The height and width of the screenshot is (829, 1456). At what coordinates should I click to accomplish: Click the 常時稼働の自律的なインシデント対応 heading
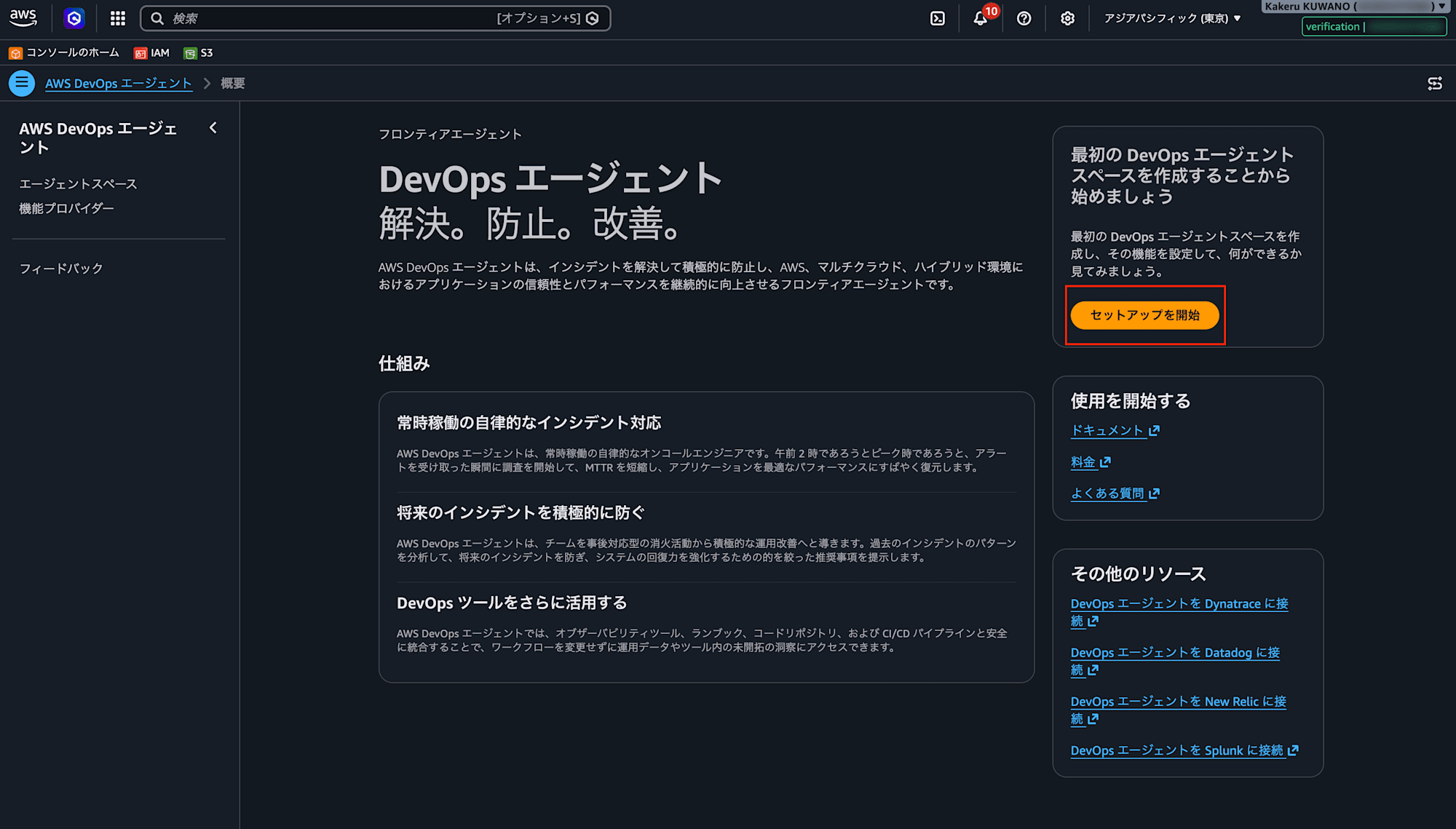pos(529,423)
